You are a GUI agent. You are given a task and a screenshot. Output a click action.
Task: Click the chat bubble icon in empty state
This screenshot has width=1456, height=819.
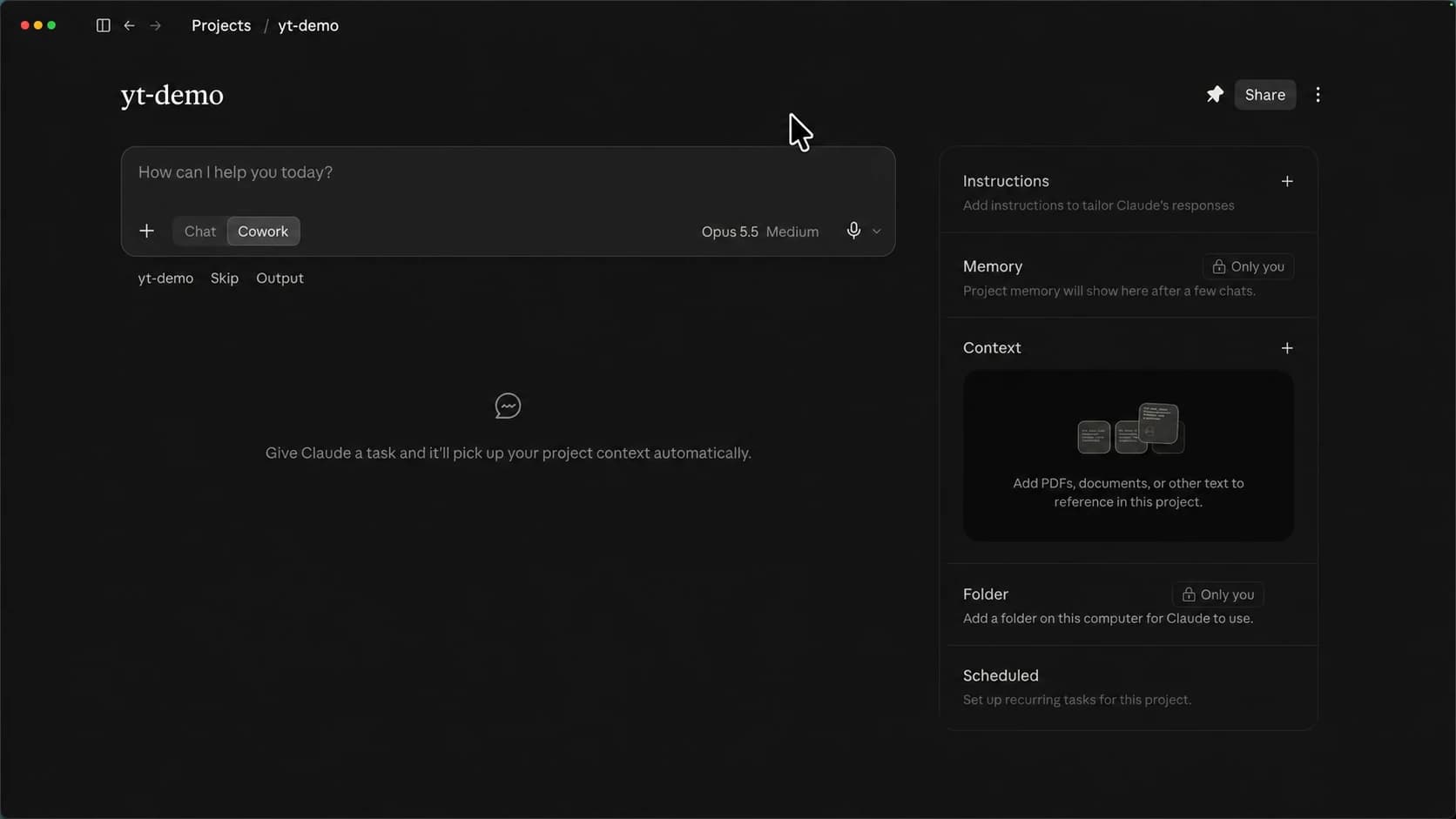point(508,406)
